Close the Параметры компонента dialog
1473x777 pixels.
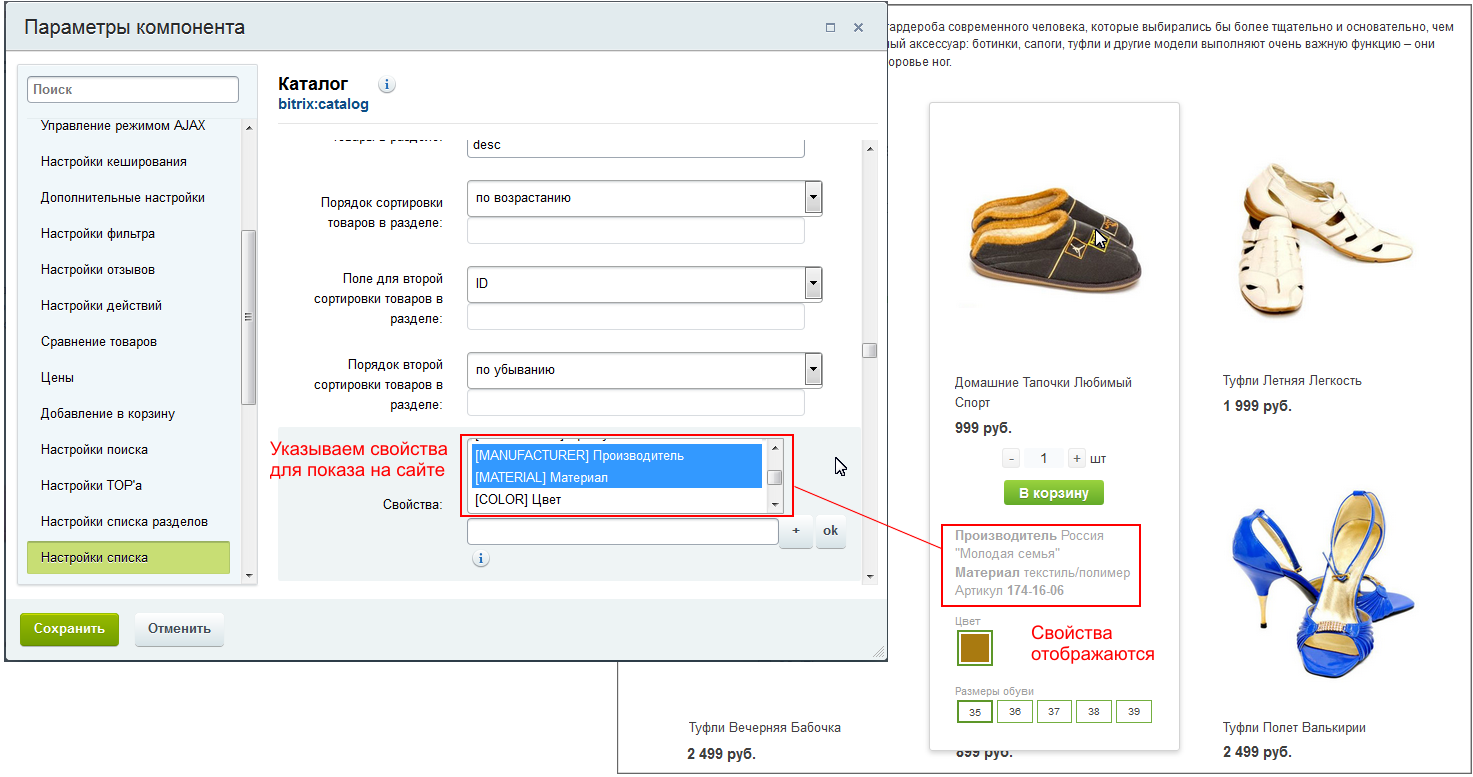858,28
